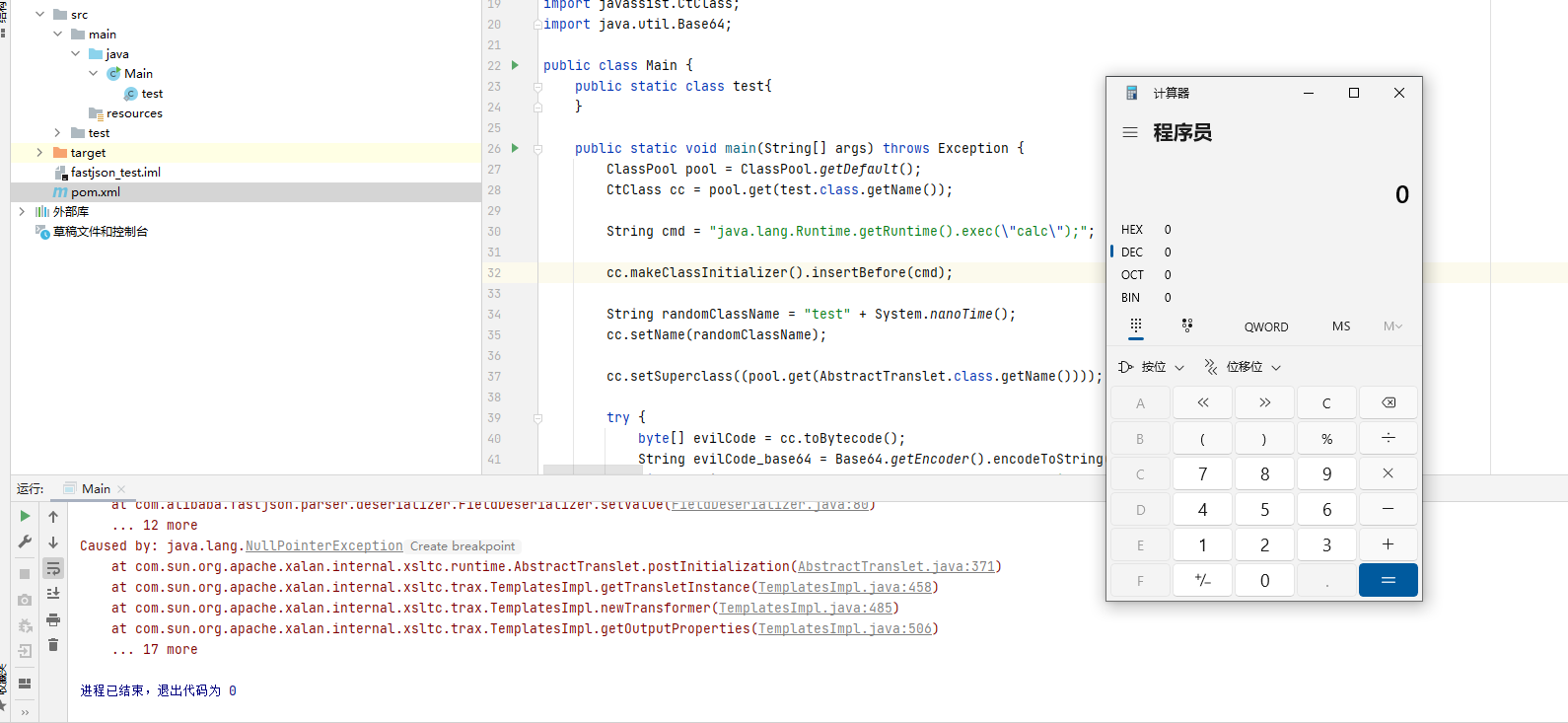1568x723 pixels.
Task: Click the exit arrow icon in run toolbar
Action: click(x=25, y=650)
